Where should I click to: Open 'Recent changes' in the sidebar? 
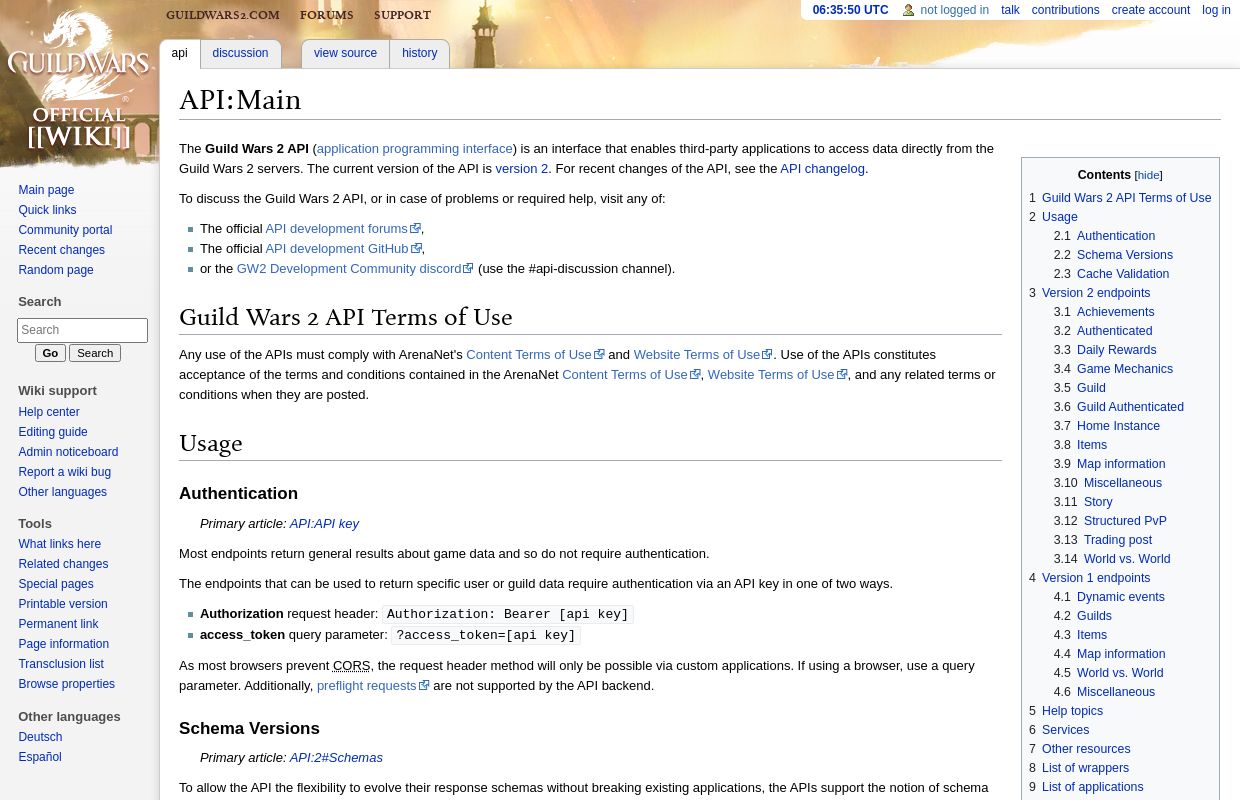click(x=61, y=250)
